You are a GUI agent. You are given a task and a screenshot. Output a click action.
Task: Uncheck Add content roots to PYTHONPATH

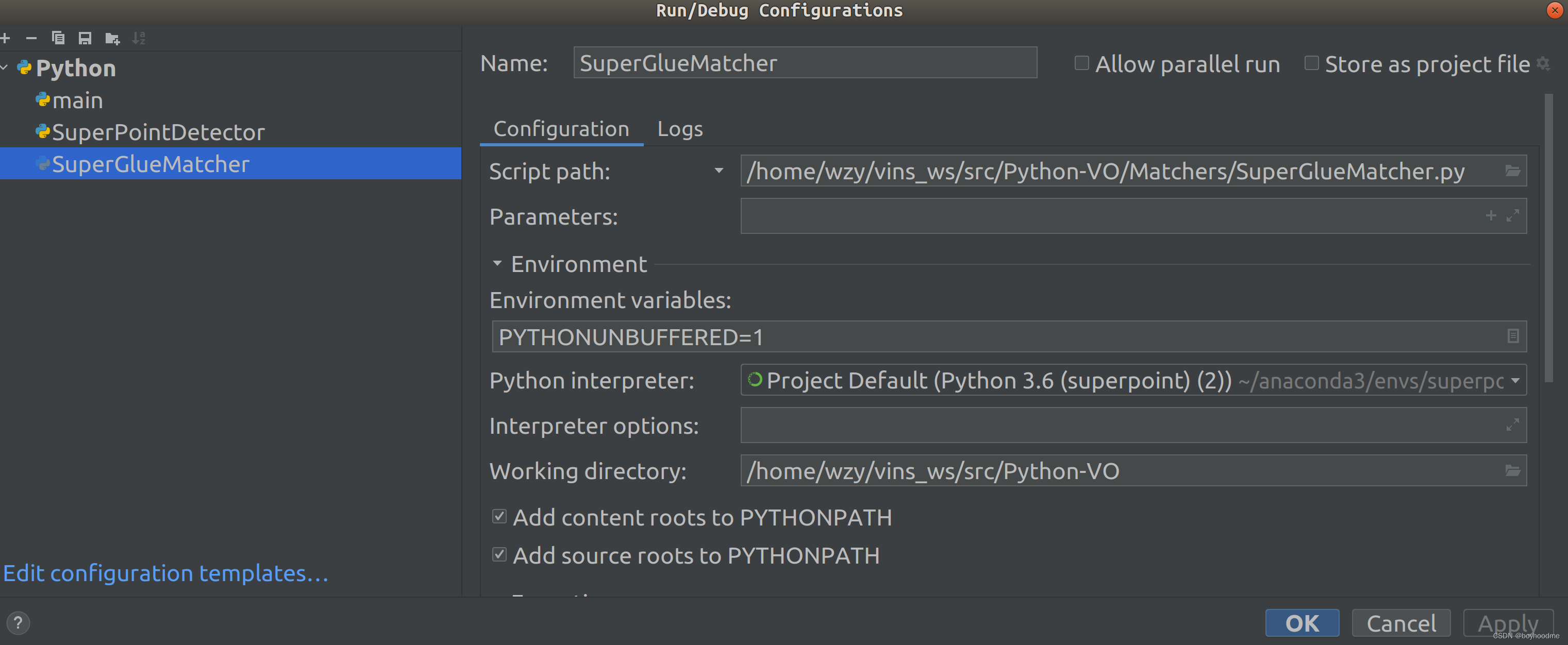[499, 517]
